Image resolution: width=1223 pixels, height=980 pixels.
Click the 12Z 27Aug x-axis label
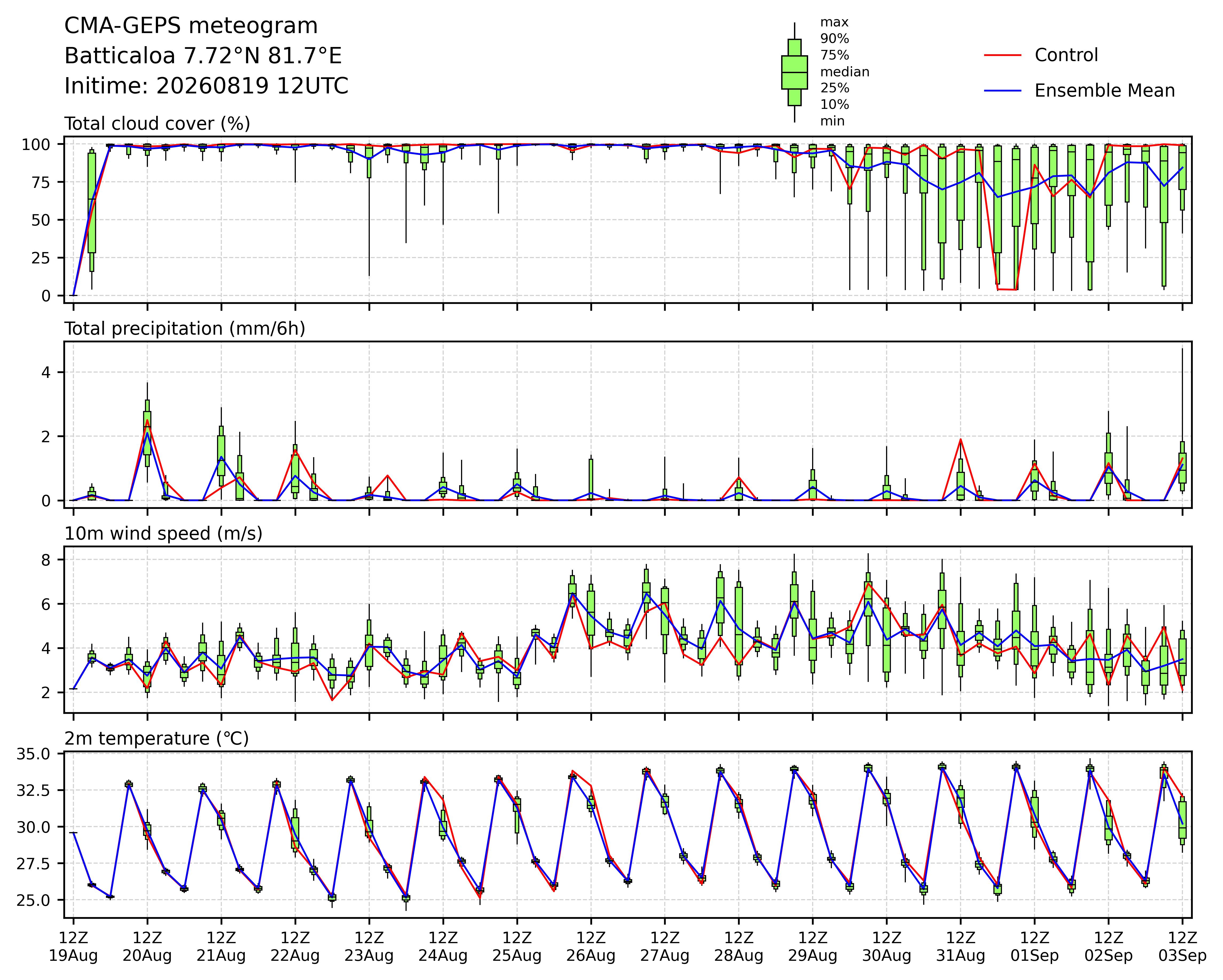click(665, 947)
